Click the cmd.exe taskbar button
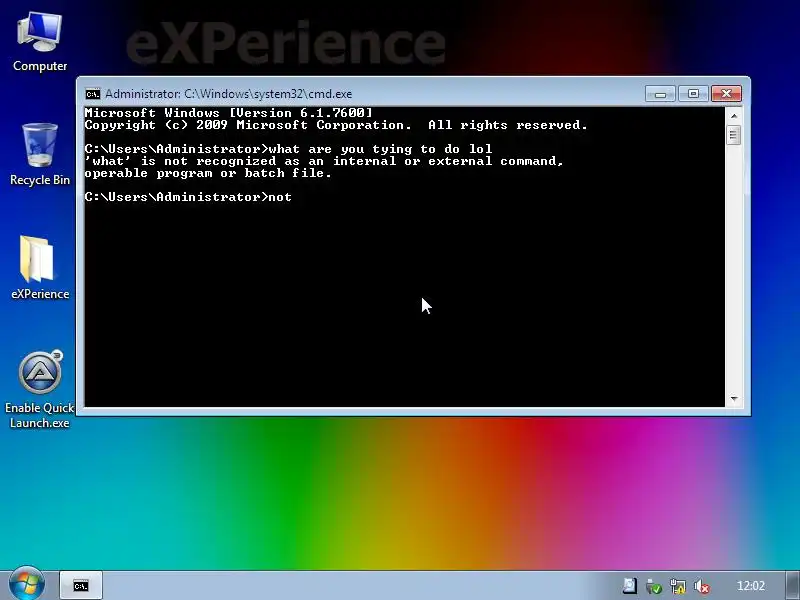This screenshot has width=800, height=600. (81, 585)
